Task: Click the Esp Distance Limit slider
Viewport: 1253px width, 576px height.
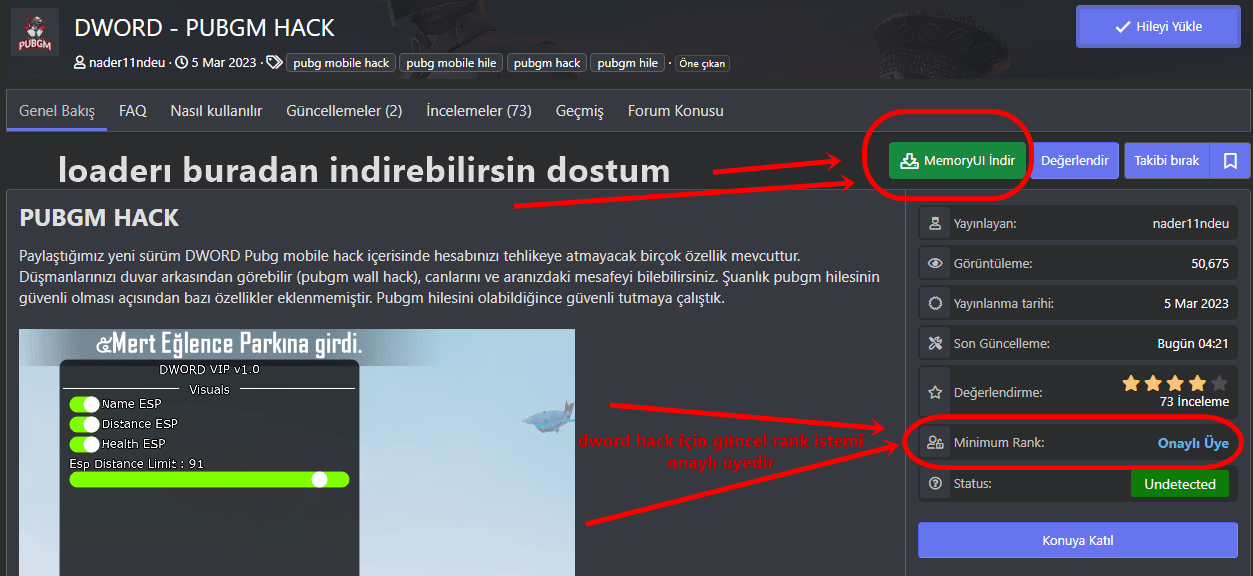Action: [209, 480]
